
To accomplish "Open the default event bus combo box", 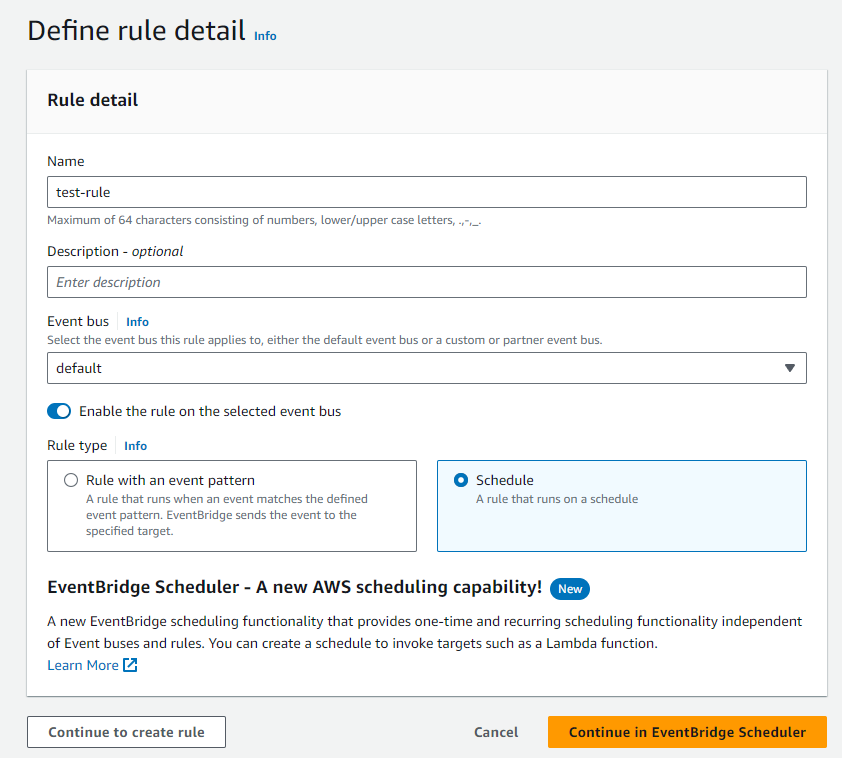I will 427,368.
